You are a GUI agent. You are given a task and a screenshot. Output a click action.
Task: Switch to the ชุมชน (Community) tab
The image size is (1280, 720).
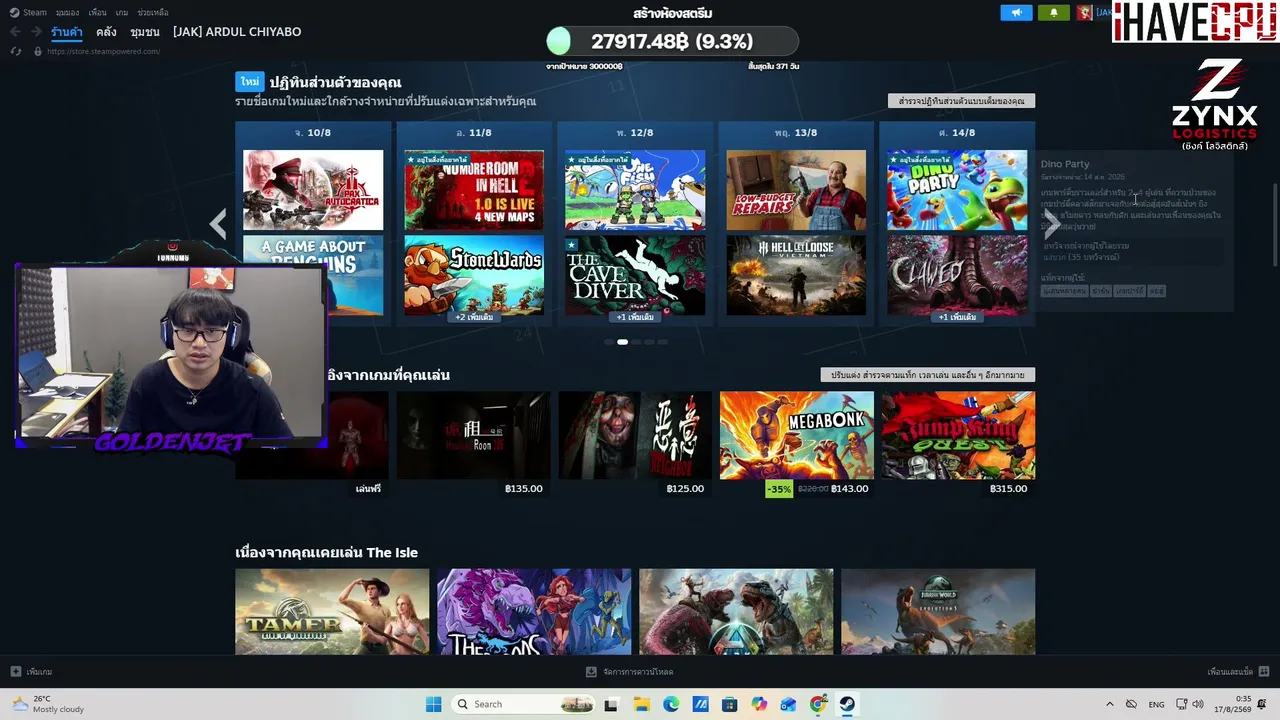click(145, 32)
